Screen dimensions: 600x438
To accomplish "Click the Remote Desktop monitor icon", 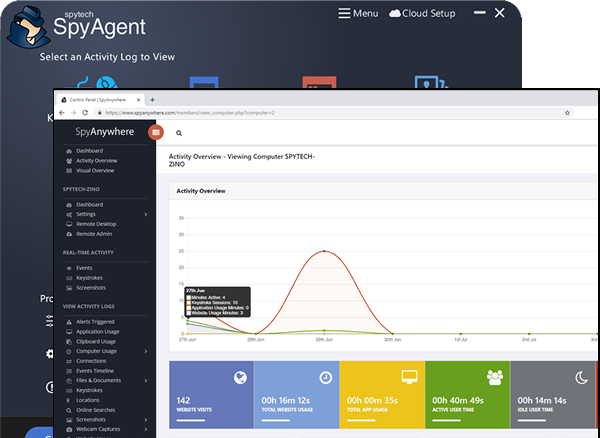I will click(68, 224).
